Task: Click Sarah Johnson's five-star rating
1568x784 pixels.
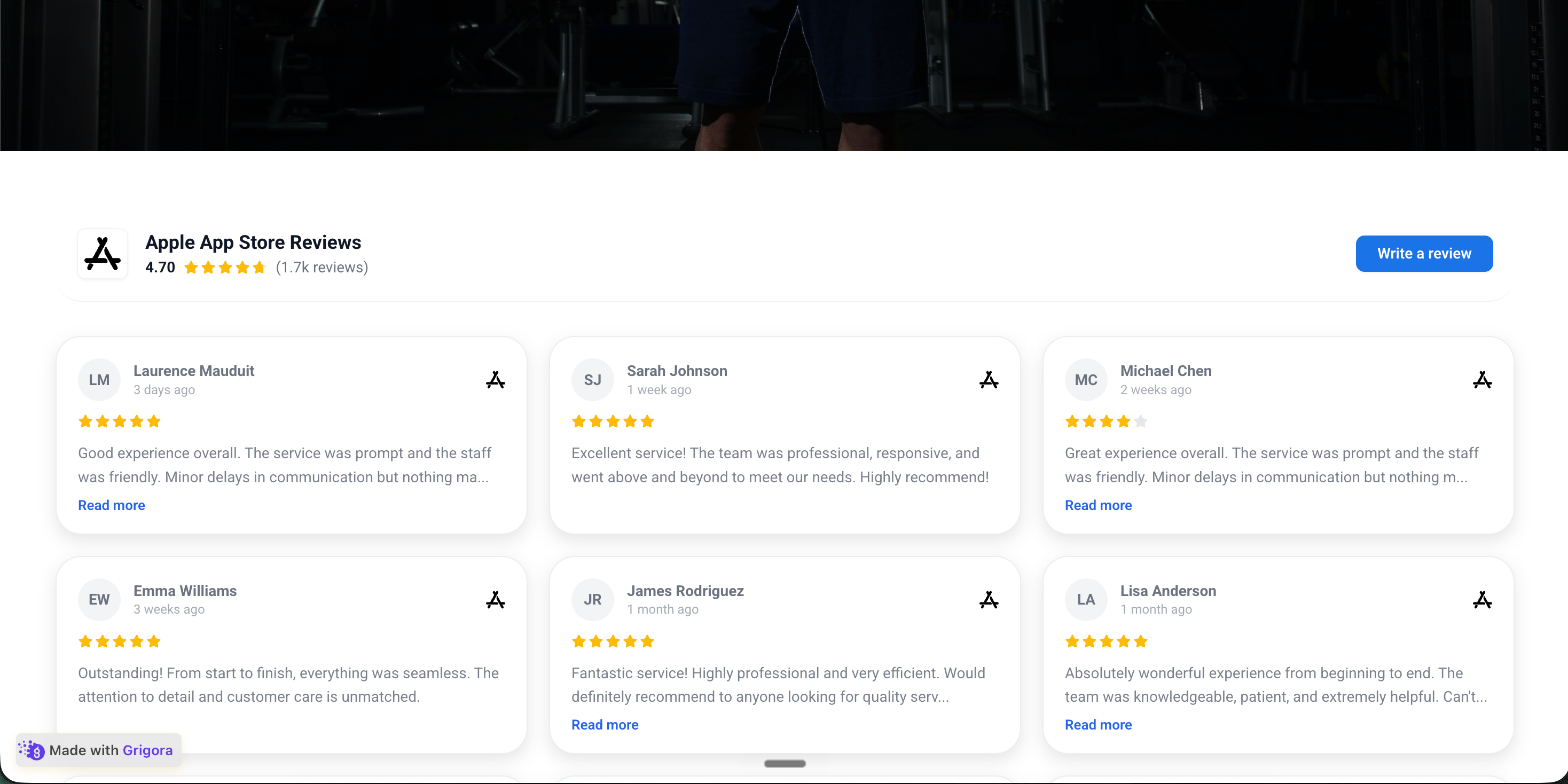Action: pyautogui.click(x=613, y=421)
